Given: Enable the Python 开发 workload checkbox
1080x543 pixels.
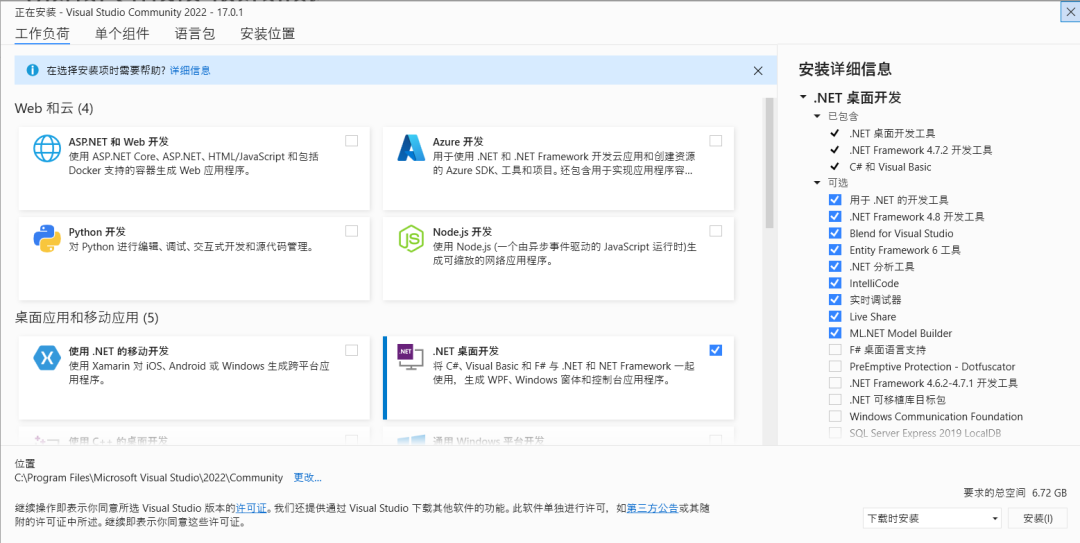Looking at the screenshot, I should coord(351,231).
